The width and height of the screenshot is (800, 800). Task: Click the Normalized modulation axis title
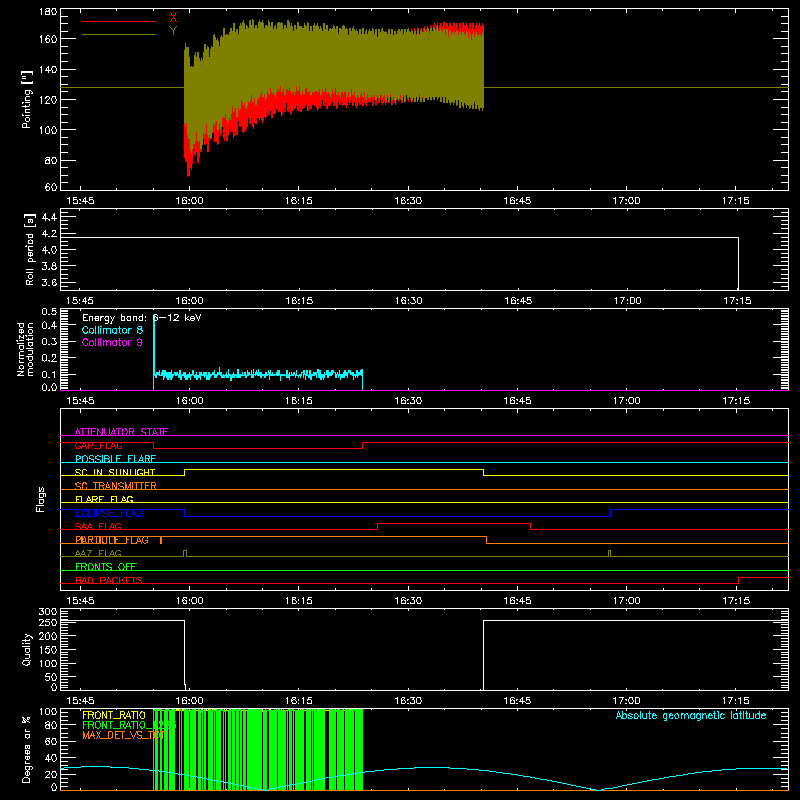coord(25,349)
